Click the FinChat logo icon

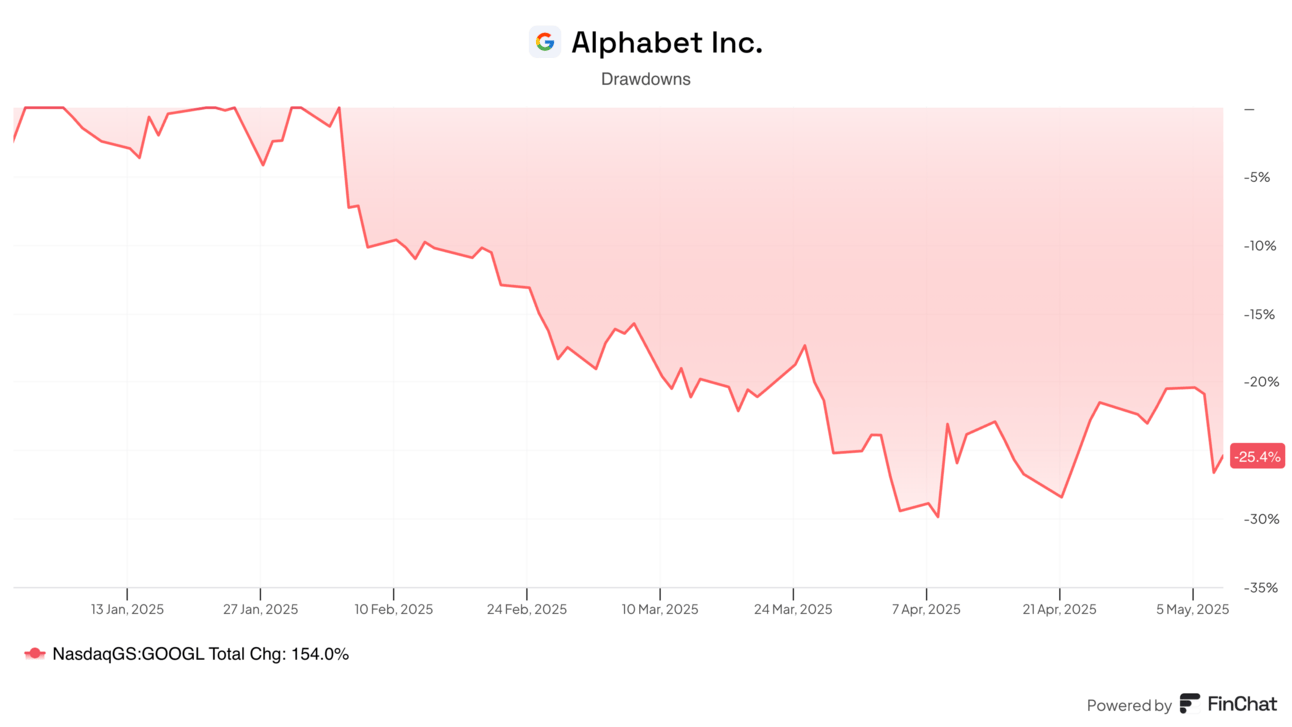click(1190, 704)
